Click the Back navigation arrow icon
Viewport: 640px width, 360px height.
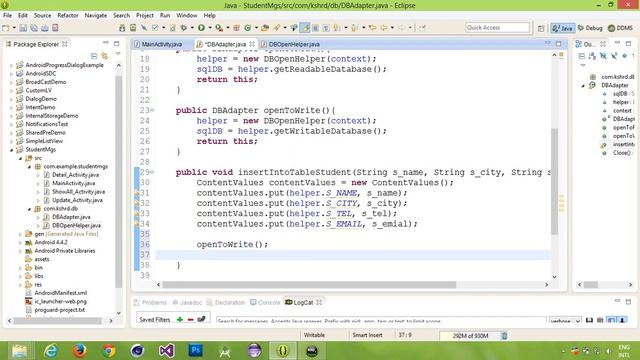383,28
